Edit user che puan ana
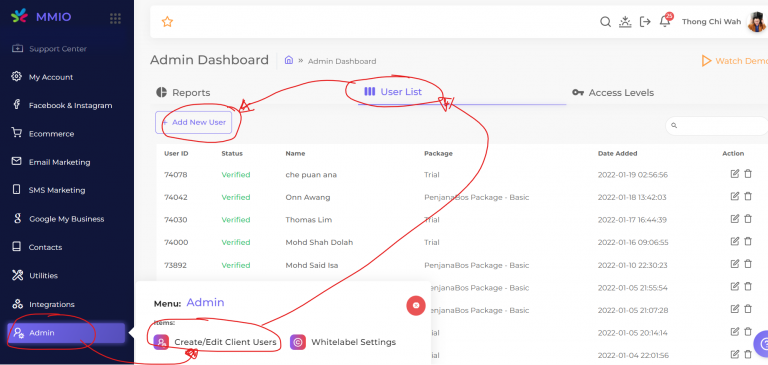Screen dimensions: 768x365 [734, 174]
